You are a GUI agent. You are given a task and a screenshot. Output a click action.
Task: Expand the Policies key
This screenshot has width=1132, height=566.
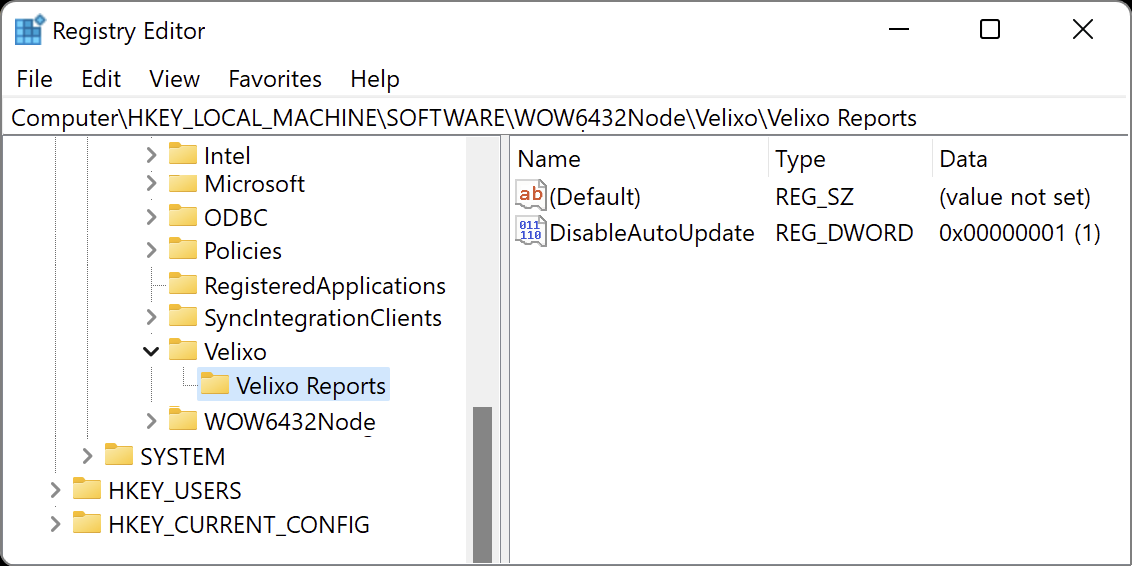point(151,250)
